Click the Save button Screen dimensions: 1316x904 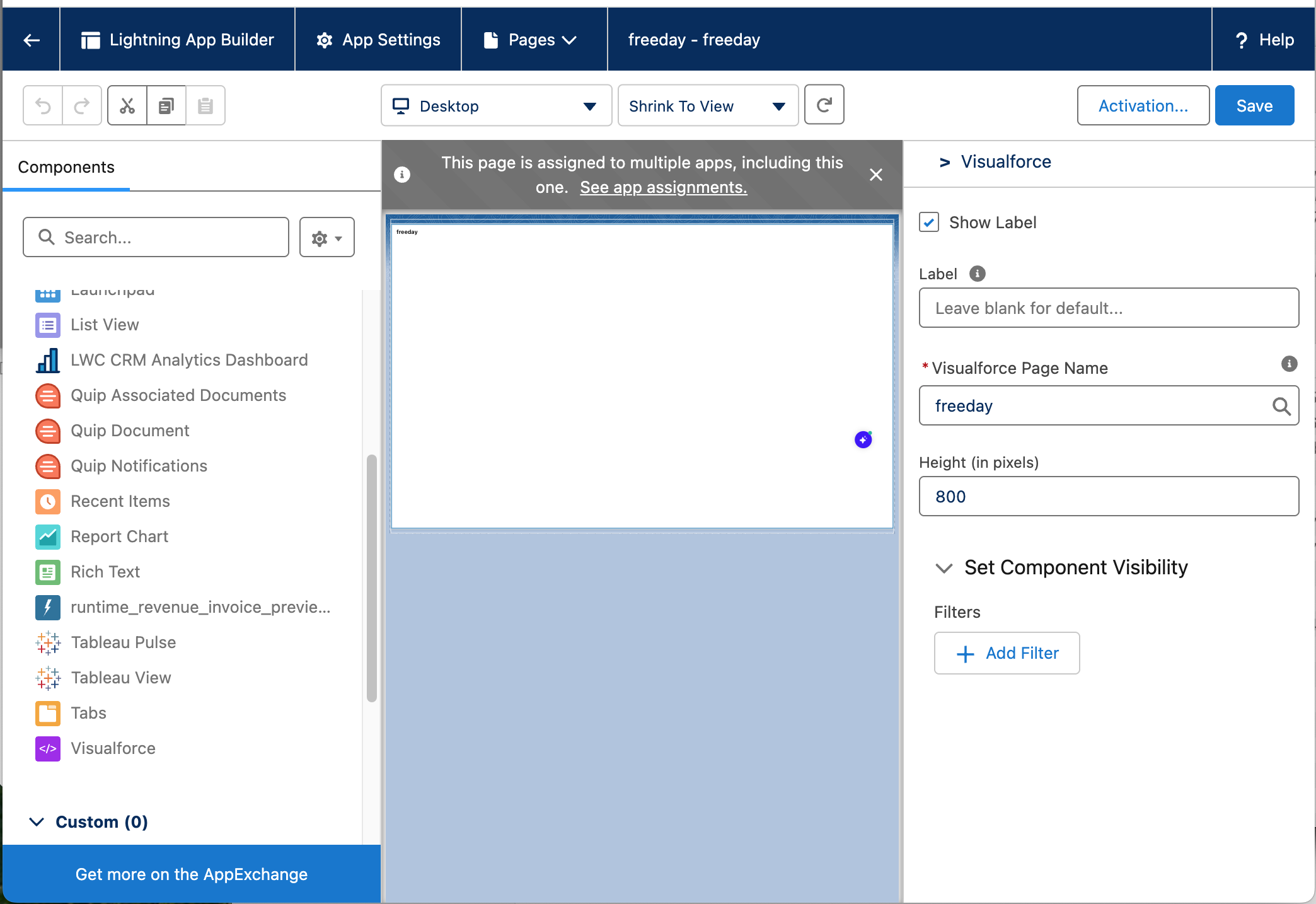click(1254, 105)
